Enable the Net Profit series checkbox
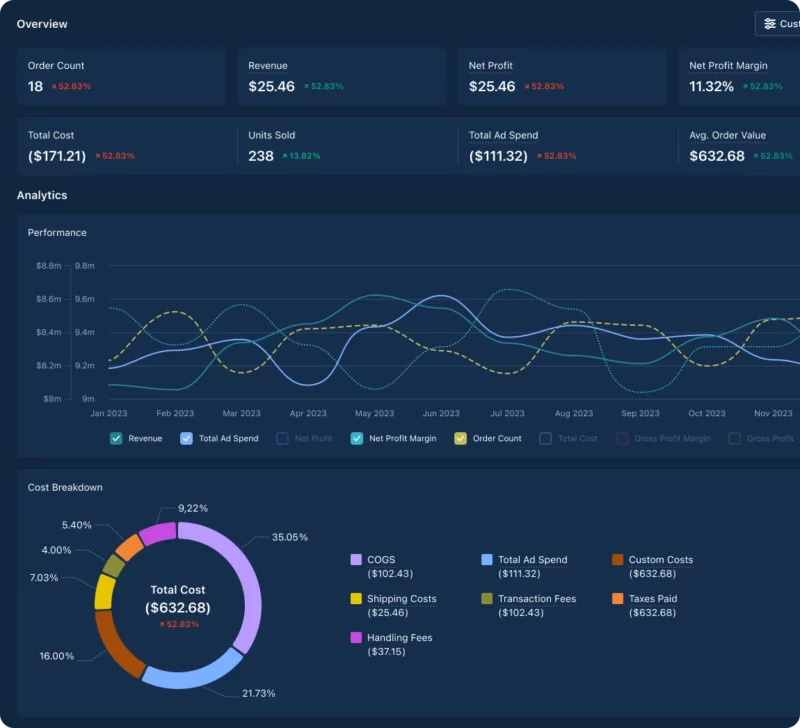This screenshot has width=800, height=728. [282, 438]
